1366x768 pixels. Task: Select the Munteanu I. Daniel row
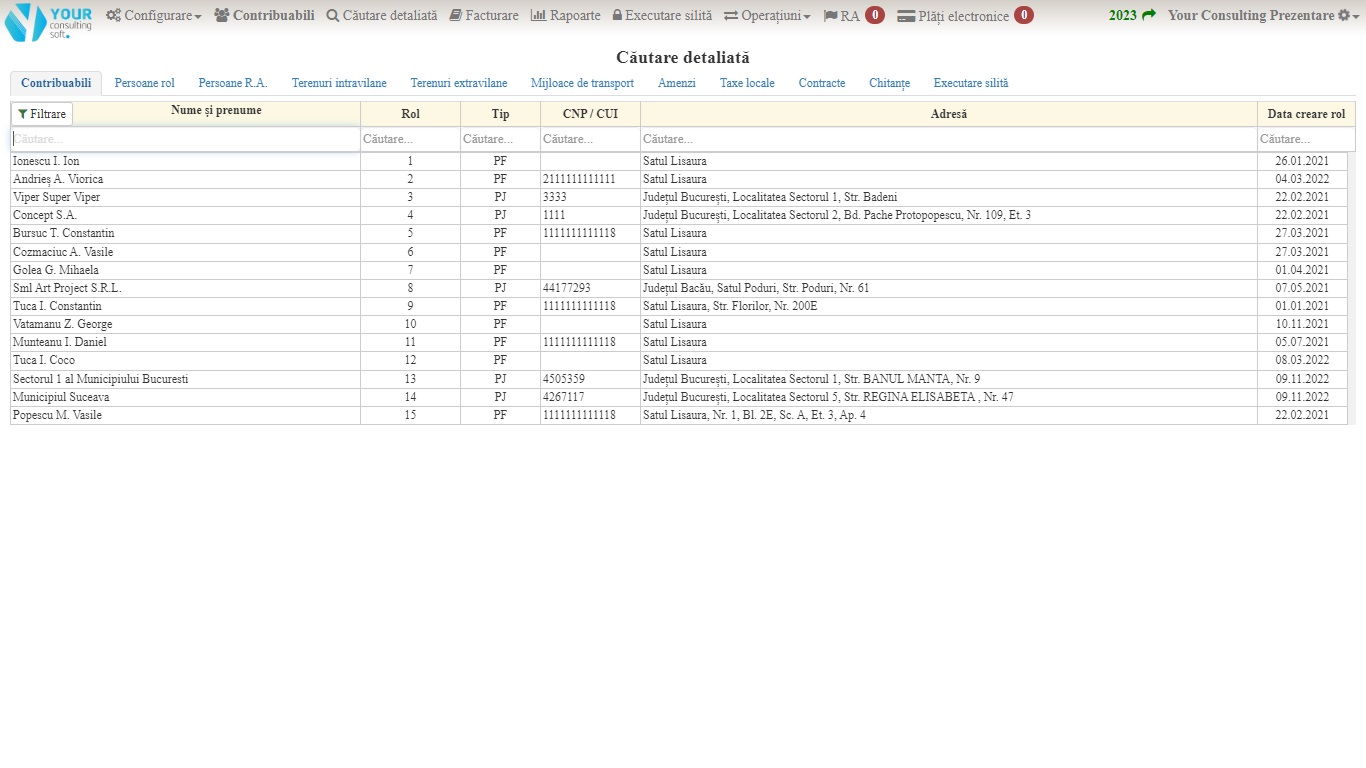679,342
